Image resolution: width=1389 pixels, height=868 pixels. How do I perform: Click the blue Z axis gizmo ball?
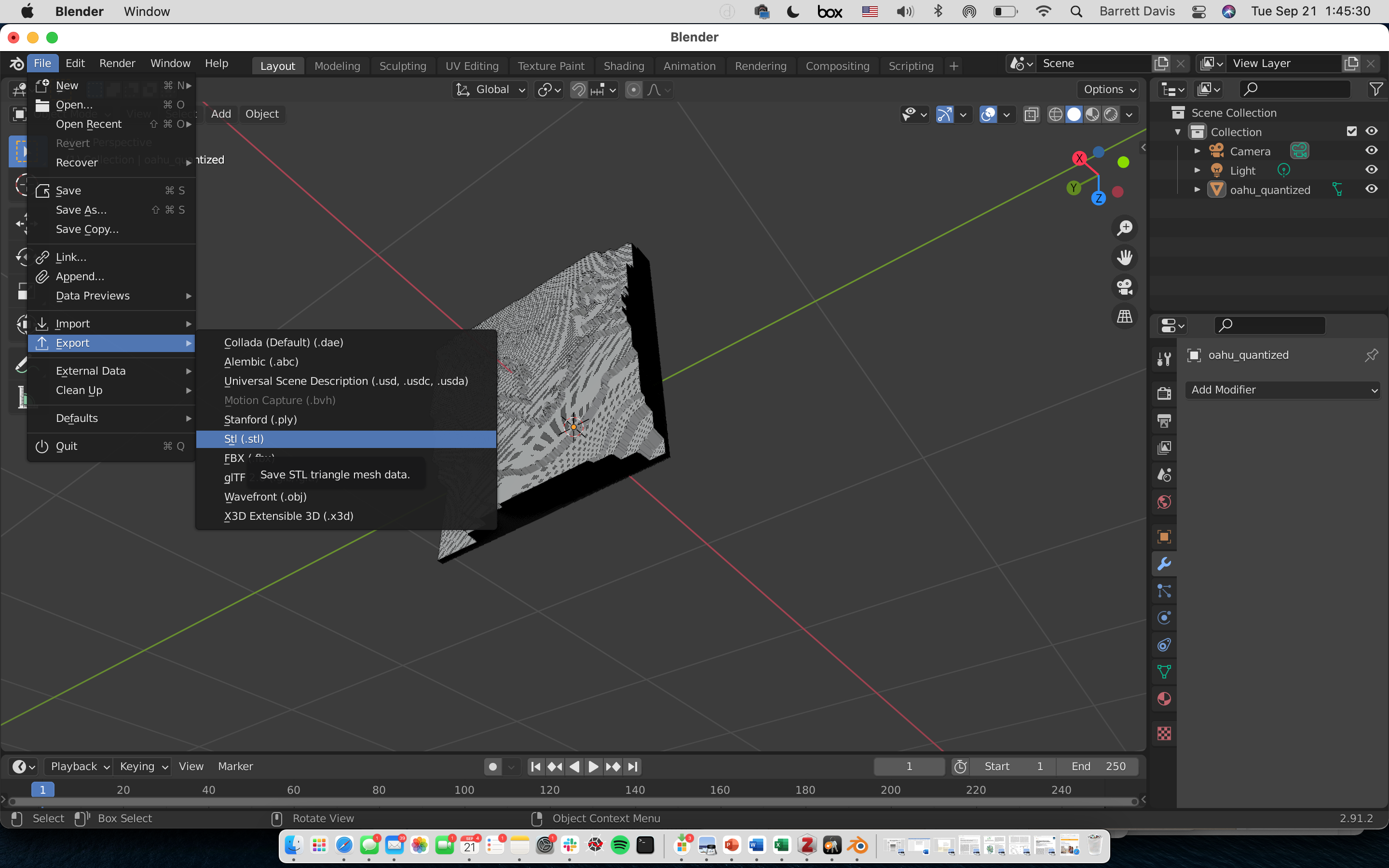click(x=1098, y=198)
